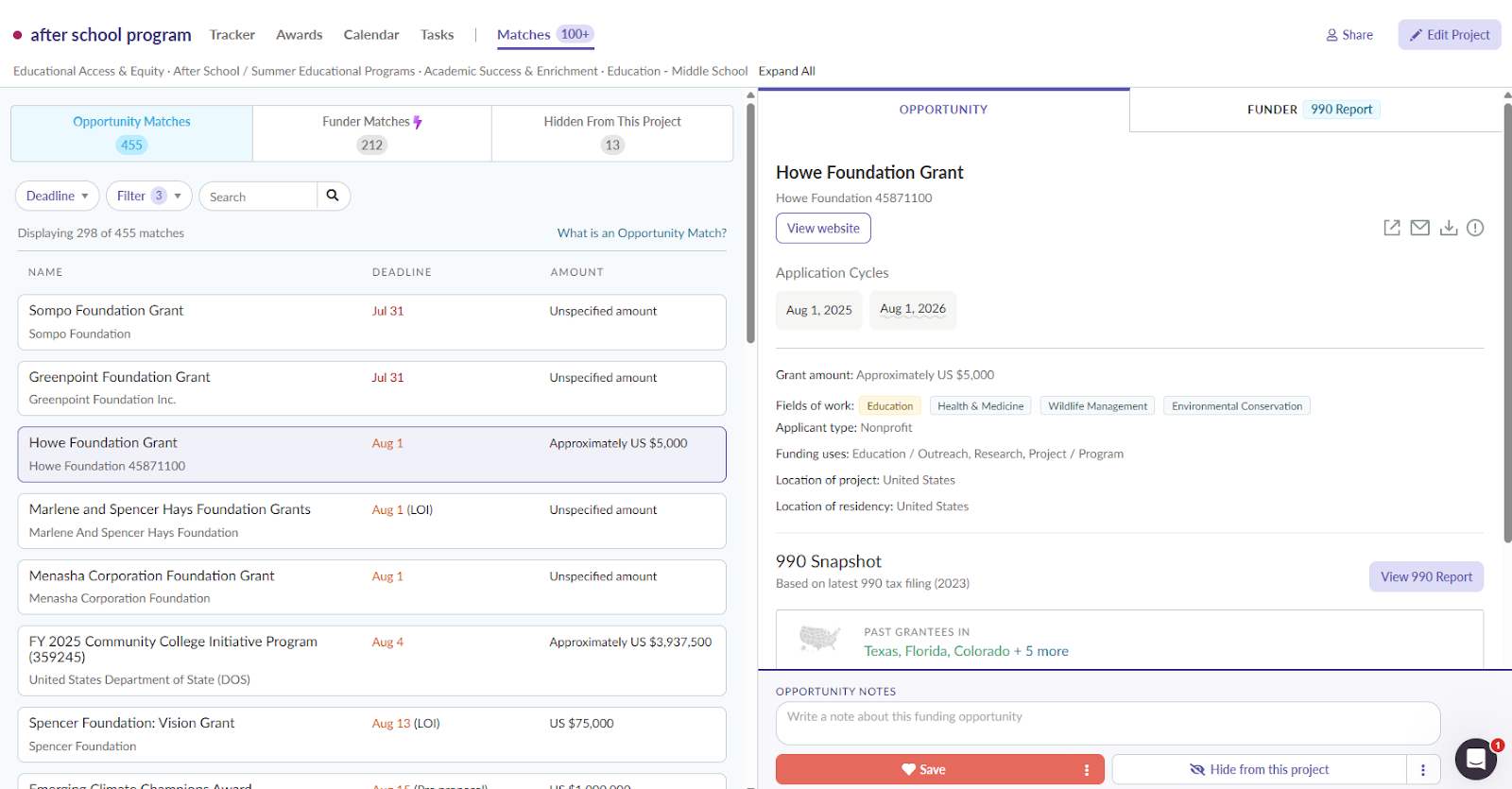Click the Education field of work tag

pyautogui.click(x=889, y=406)
